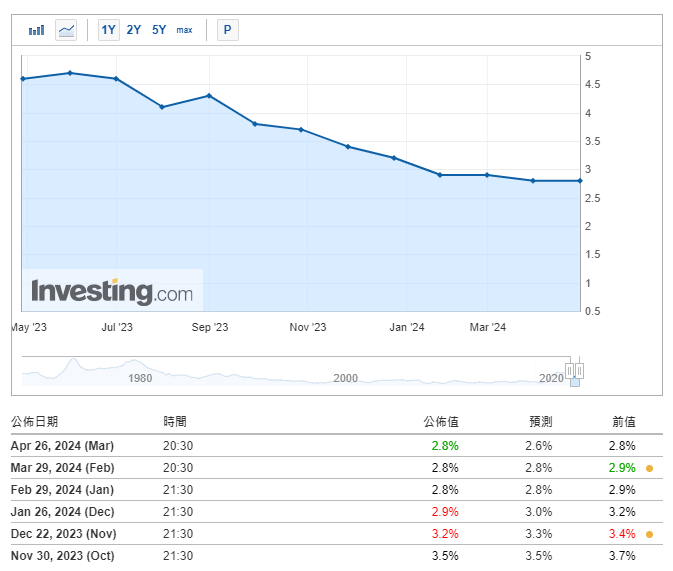Select the Apr 26, 2024 (Mar) row
The image size is (673, 571).
pyautogui.click(x=62, y=446)
